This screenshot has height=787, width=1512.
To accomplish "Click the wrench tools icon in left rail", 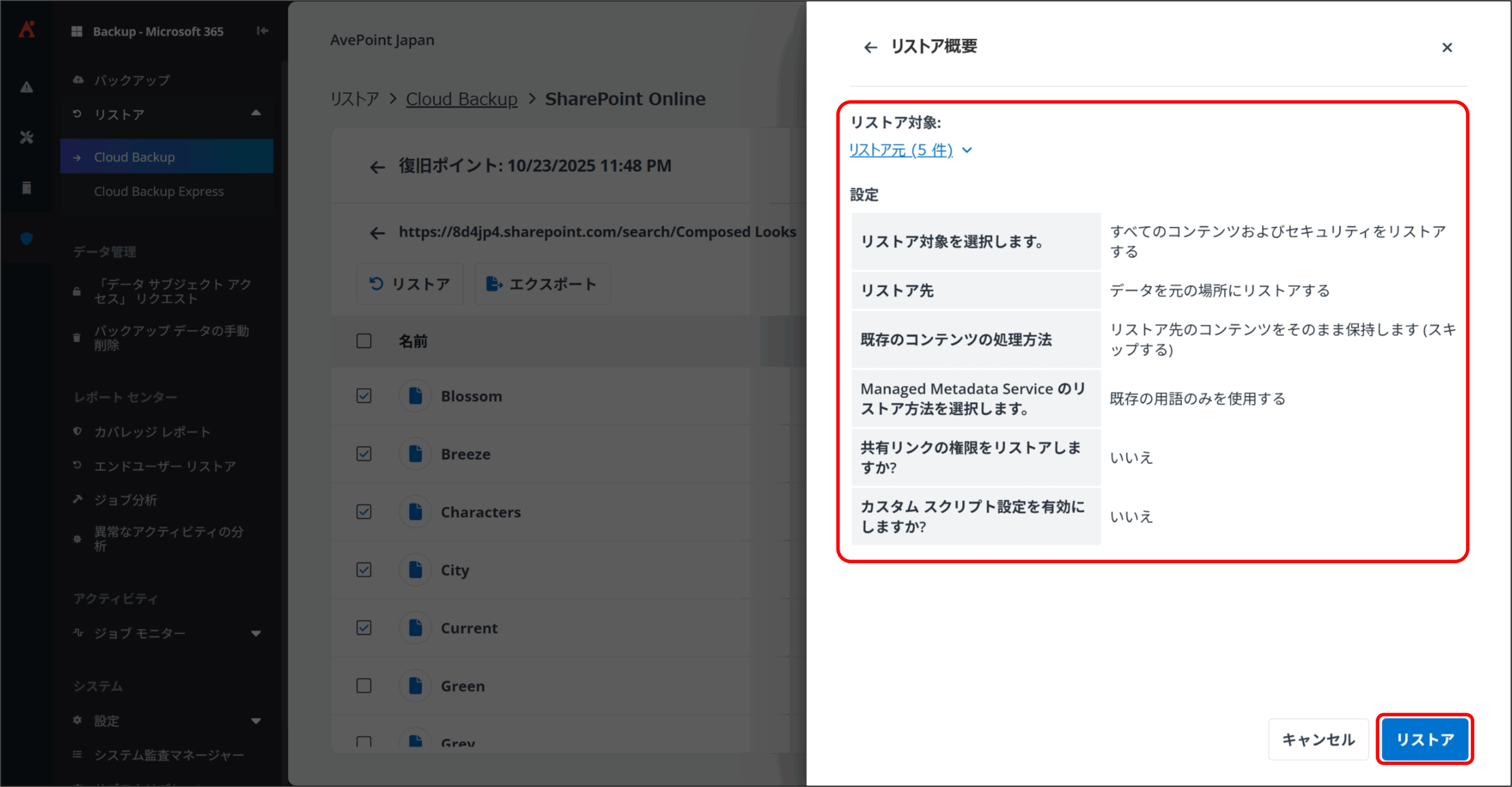I will click(27, 138).
